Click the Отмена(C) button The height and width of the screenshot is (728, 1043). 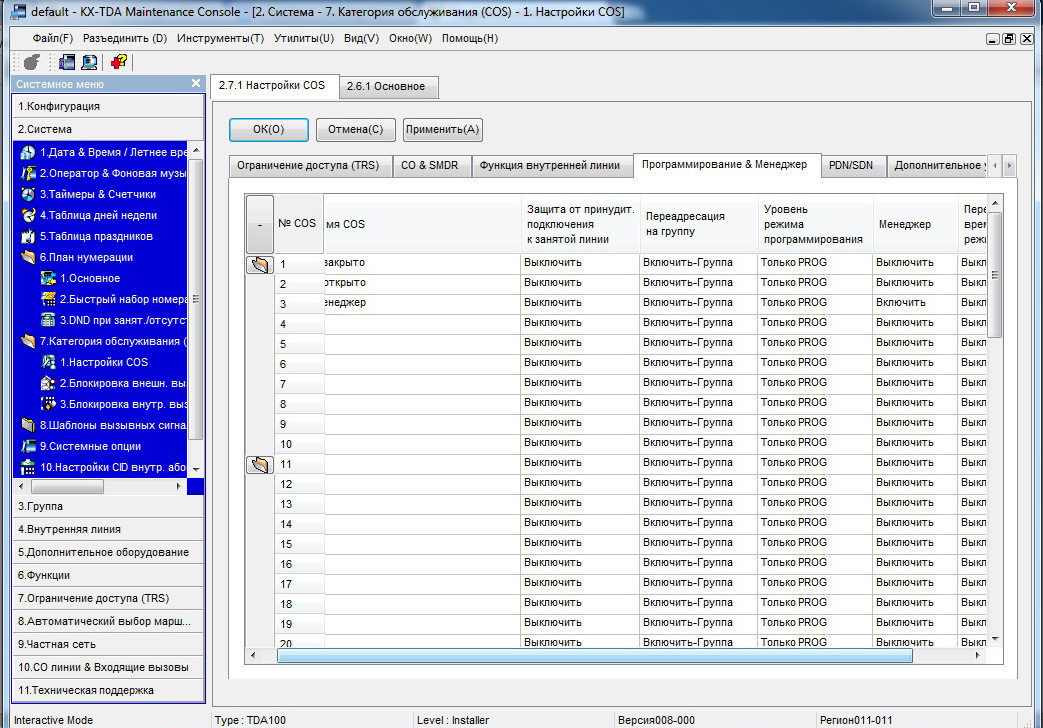pyautogui.click(x=356, y=130)
